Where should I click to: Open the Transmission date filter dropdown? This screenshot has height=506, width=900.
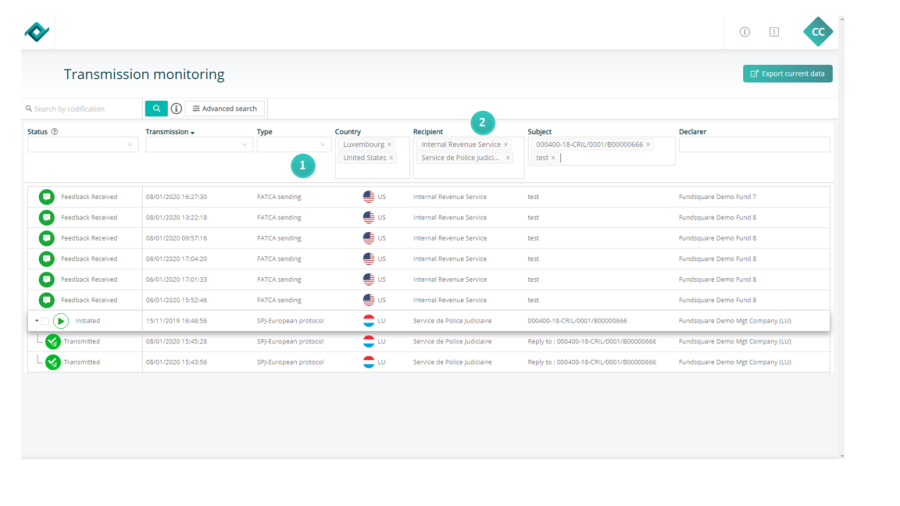[198, 145]
